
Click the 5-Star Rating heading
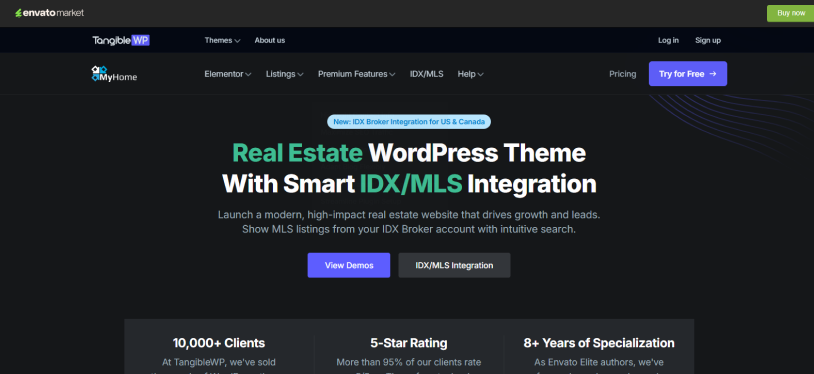[x=409, y=343]
